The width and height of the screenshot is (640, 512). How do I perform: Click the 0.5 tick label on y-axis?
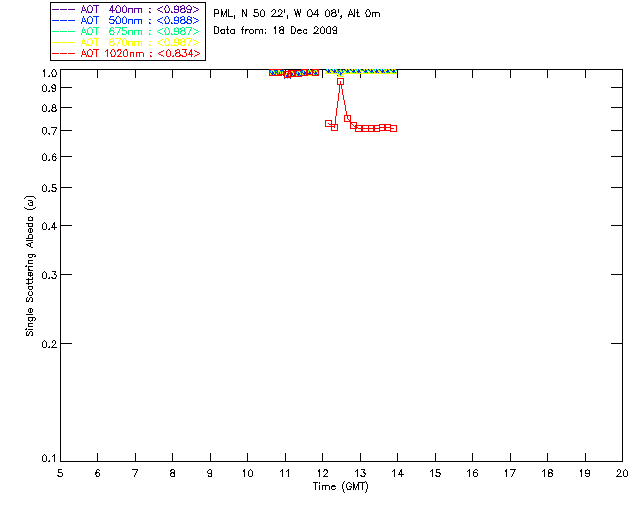(49, 188)
